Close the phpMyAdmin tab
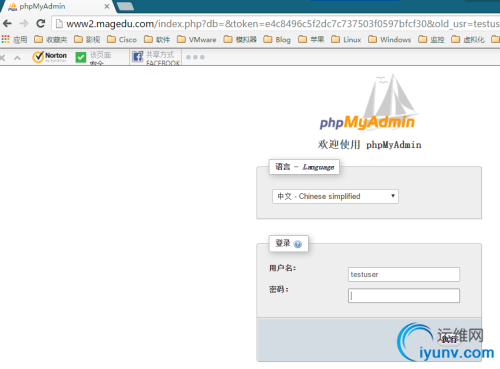The height and width of the screenshot is (369, 500). coord(107,6)
